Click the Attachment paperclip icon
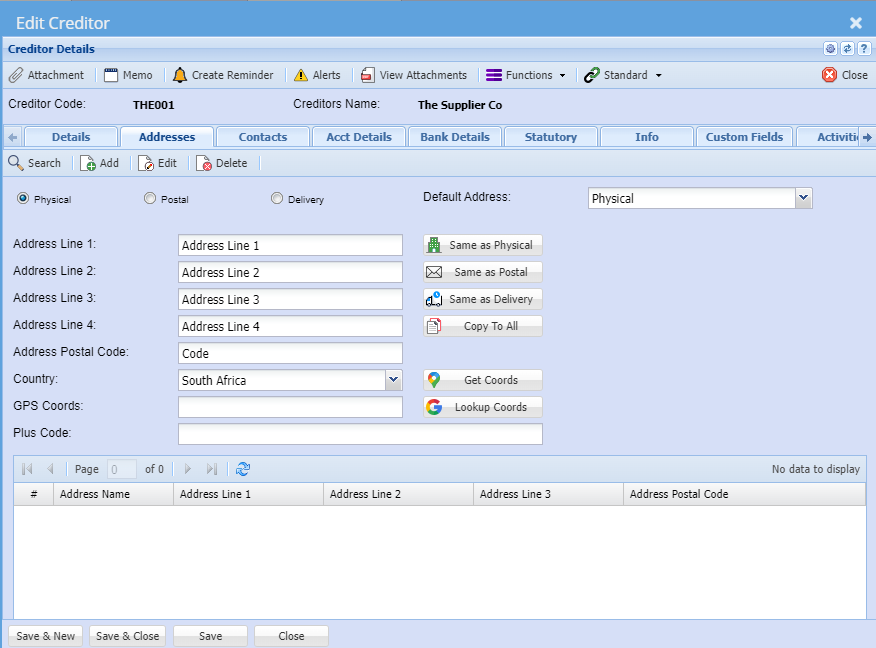Image resolution: width=876 pixels, height=648 pixels. [x=16, y=75]
